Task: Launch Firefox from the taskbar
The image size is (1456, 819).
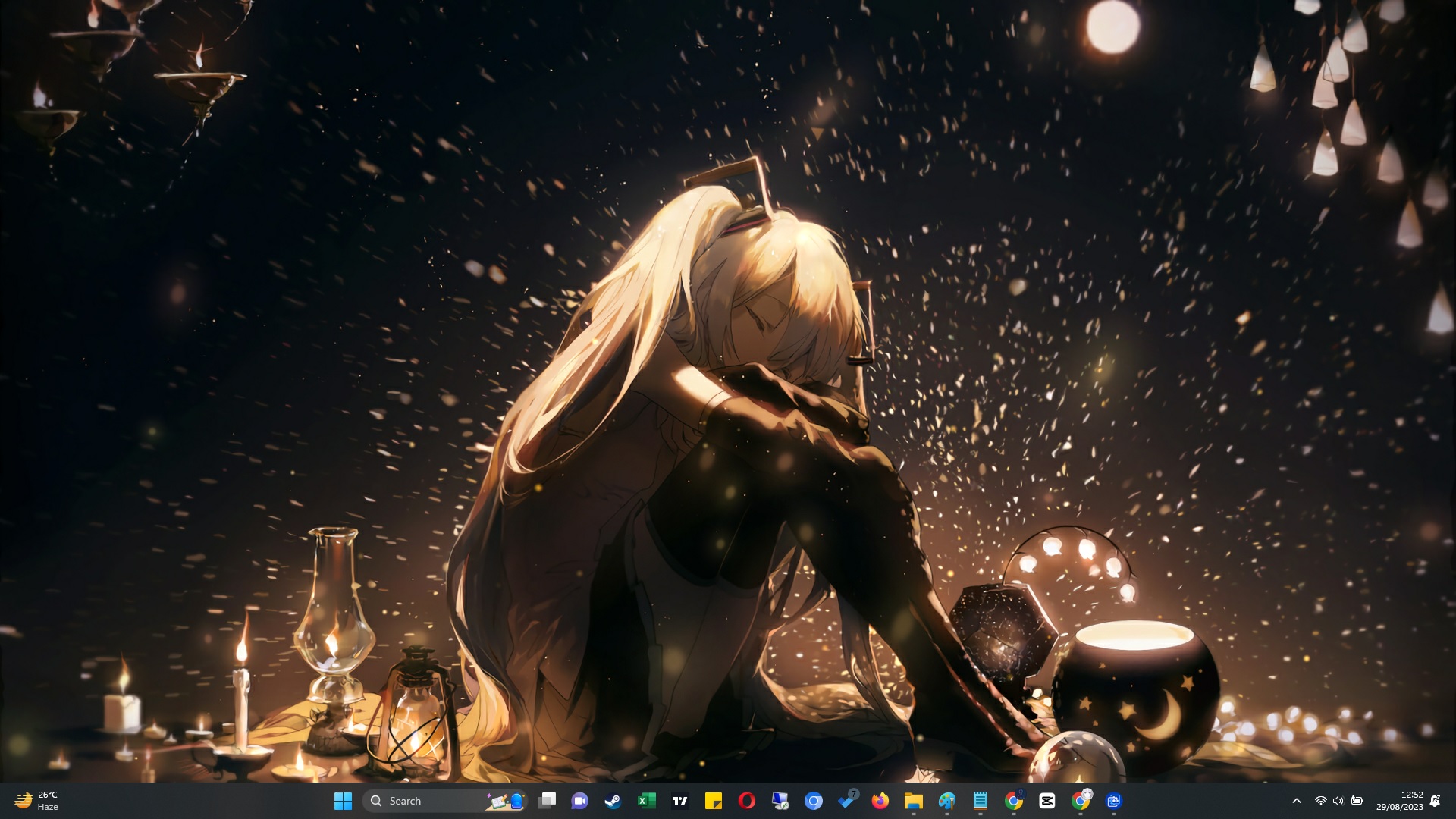Action: coord(880,801)
